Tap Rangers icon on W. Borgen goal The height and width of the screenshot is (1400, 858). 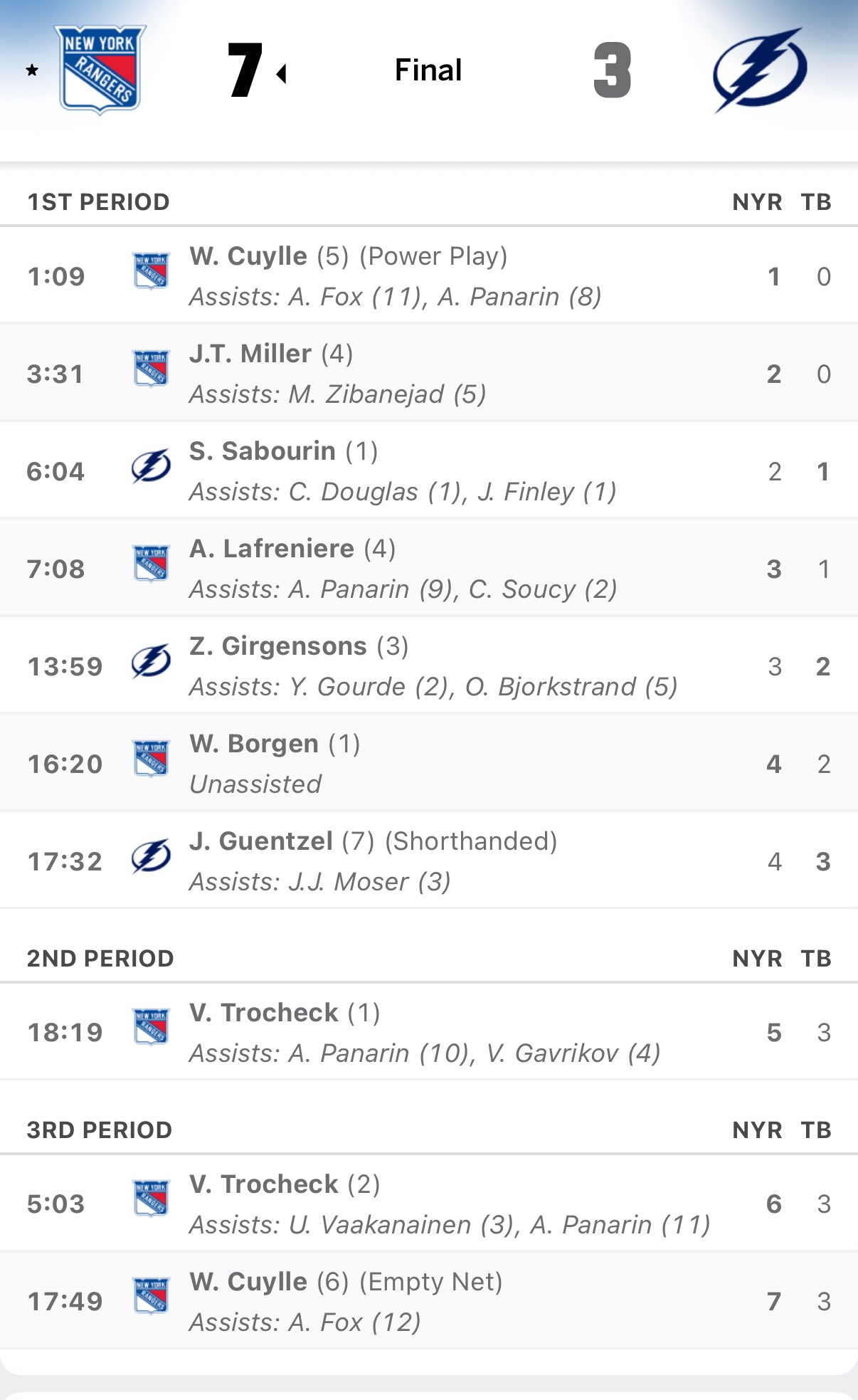151,758
